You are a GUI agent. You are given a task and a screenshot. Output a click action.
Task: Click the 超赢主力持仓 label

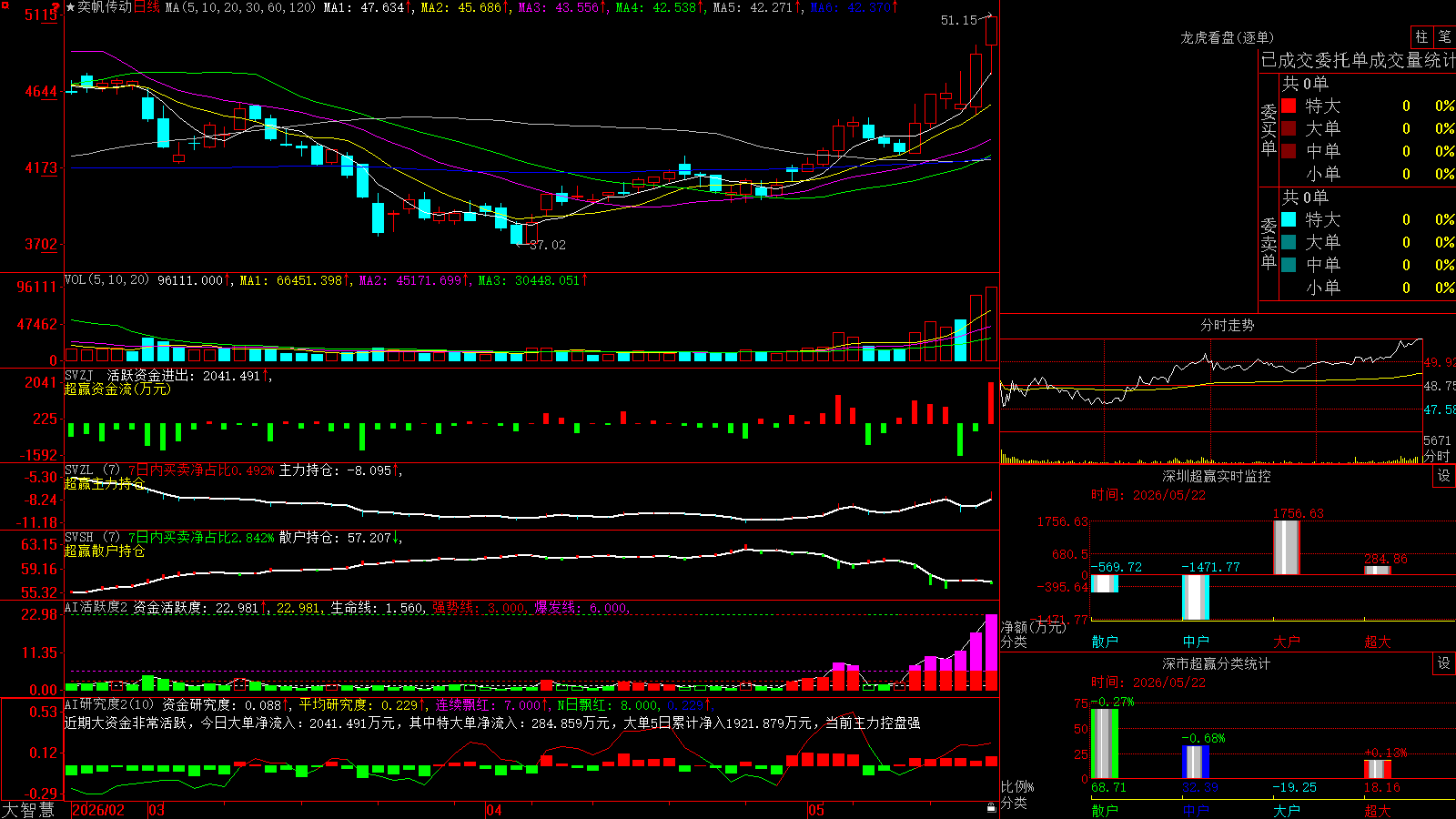(x=104, y=484)
